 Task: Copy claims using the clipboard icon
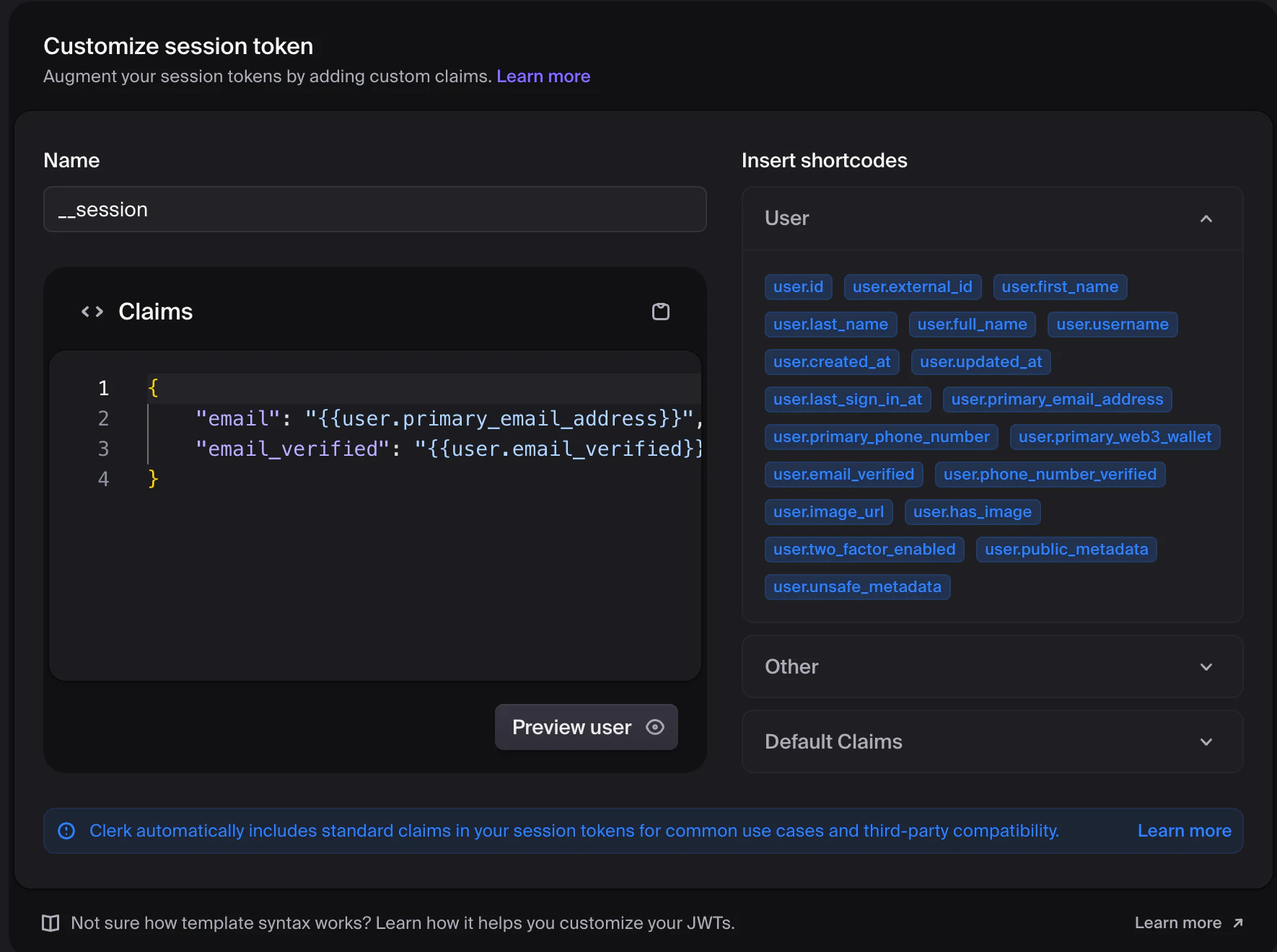click(660, 312)
